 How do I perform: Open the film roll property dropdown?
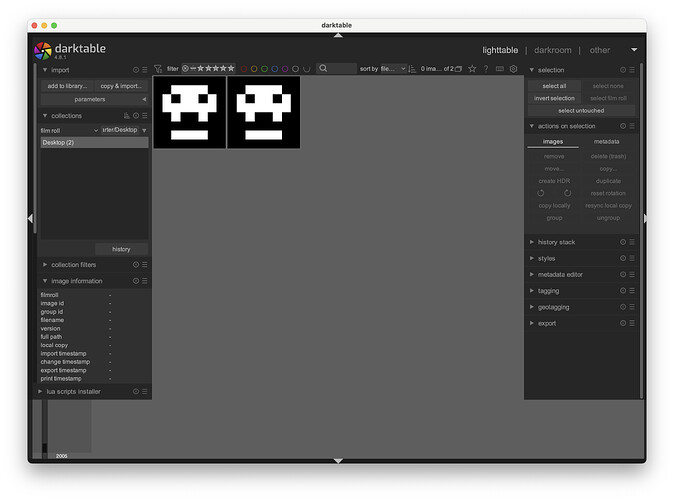coord(69,130)
